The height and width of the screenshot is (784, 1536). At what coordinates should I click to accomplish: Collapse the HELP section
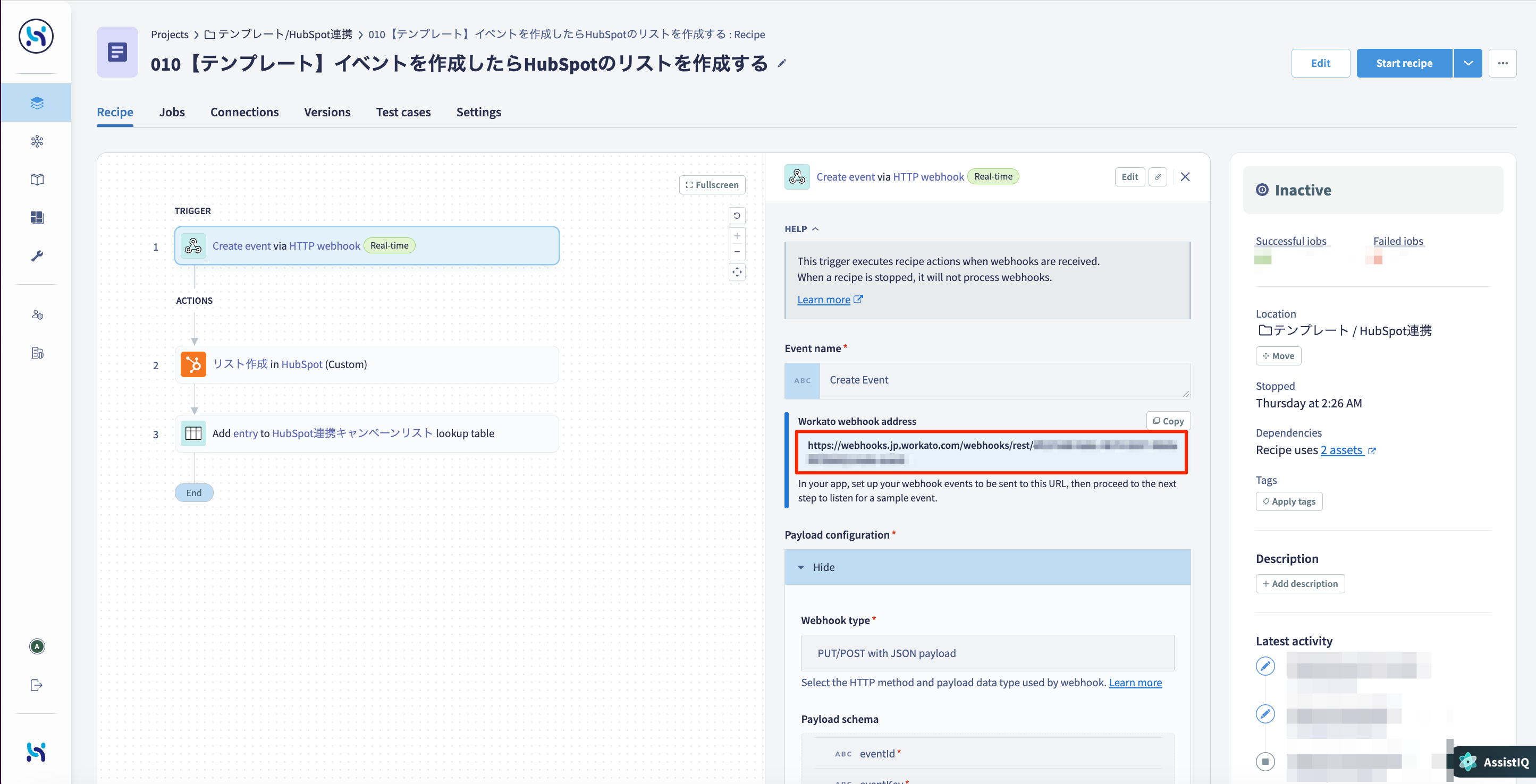click(x=801, y=229)
